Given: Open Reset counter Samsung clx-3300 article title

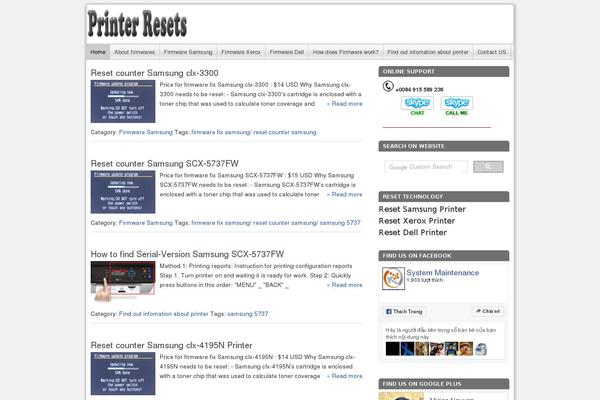Looking at the screenshot, I should [x=155, y=73].
